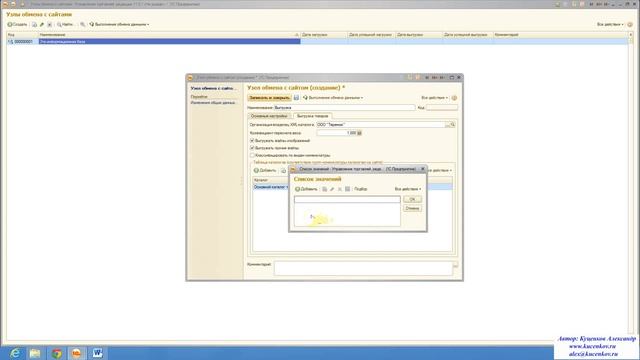Image resolution: width=640 pixels, height=360 pixels.
Task: Click the organization field ООО "Теремок"
Action: (x=381, y=124)
